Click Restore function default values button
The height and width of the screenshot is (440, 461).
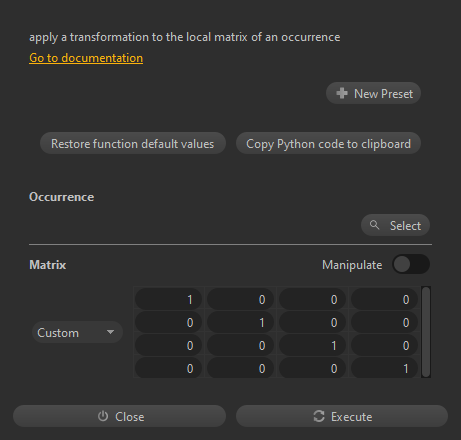(133, 143)
